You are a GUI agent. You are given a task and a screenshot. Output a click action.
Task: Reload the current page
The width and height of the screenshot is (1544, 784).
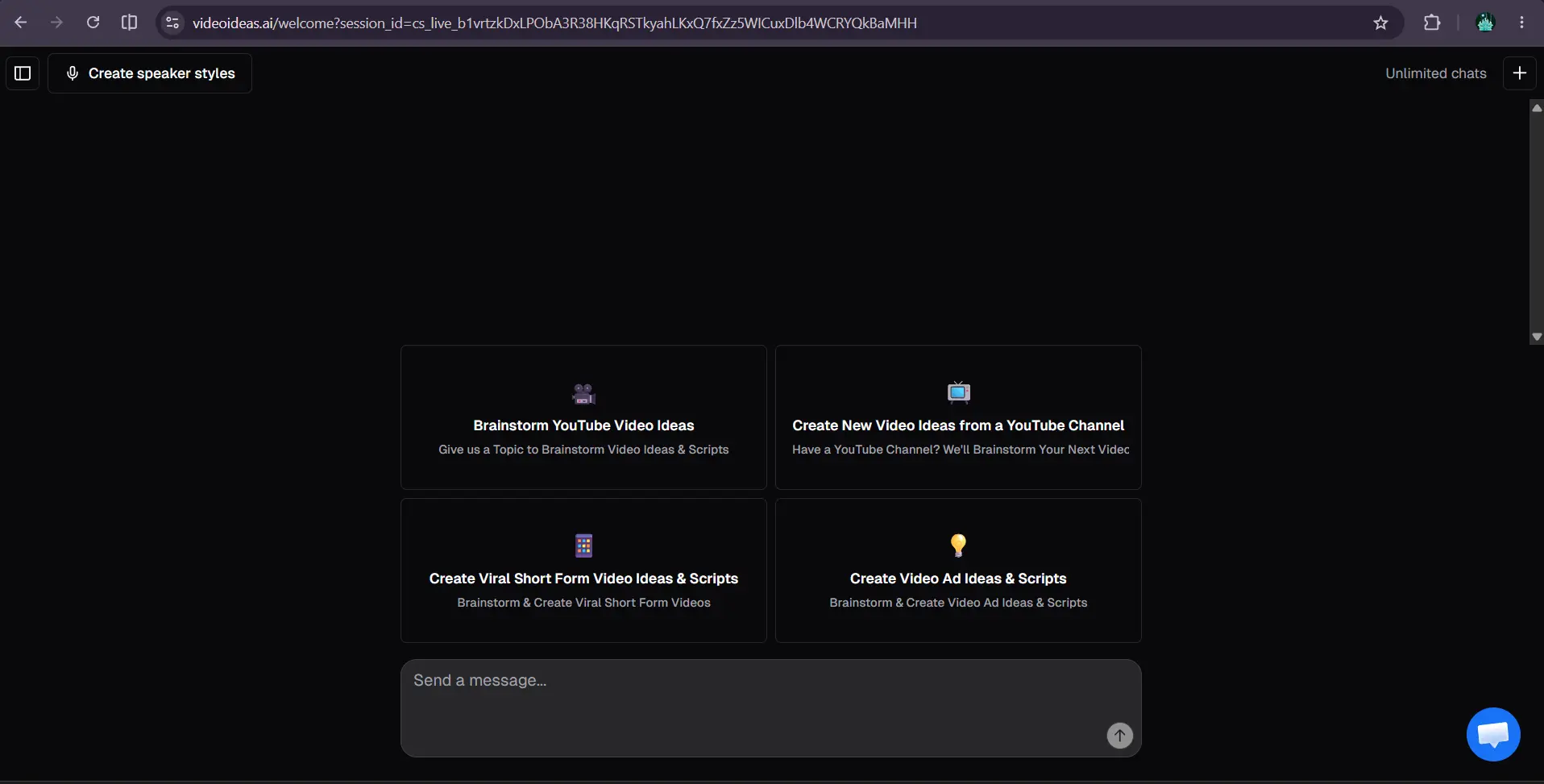(93, 23)
